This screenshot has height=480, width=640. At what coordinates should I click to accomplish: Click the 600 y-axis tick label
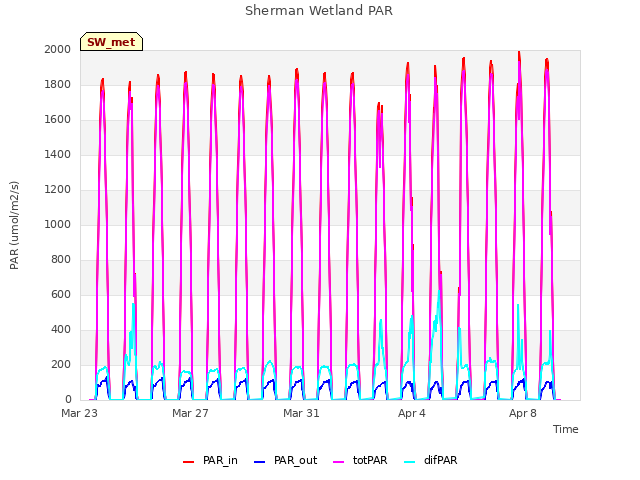coord(61,295)
